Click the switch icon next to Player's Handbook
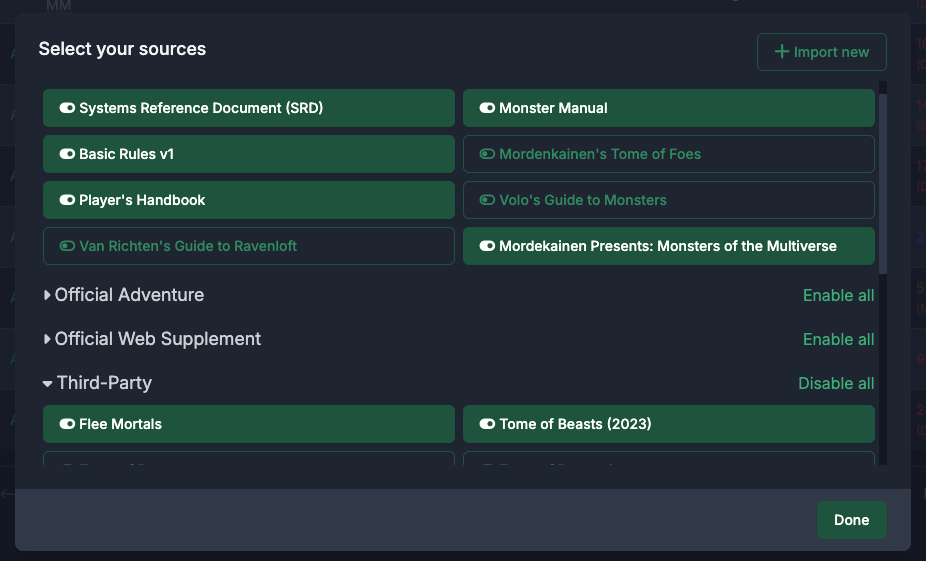926x561 pixels. click(x=67, y=200)
